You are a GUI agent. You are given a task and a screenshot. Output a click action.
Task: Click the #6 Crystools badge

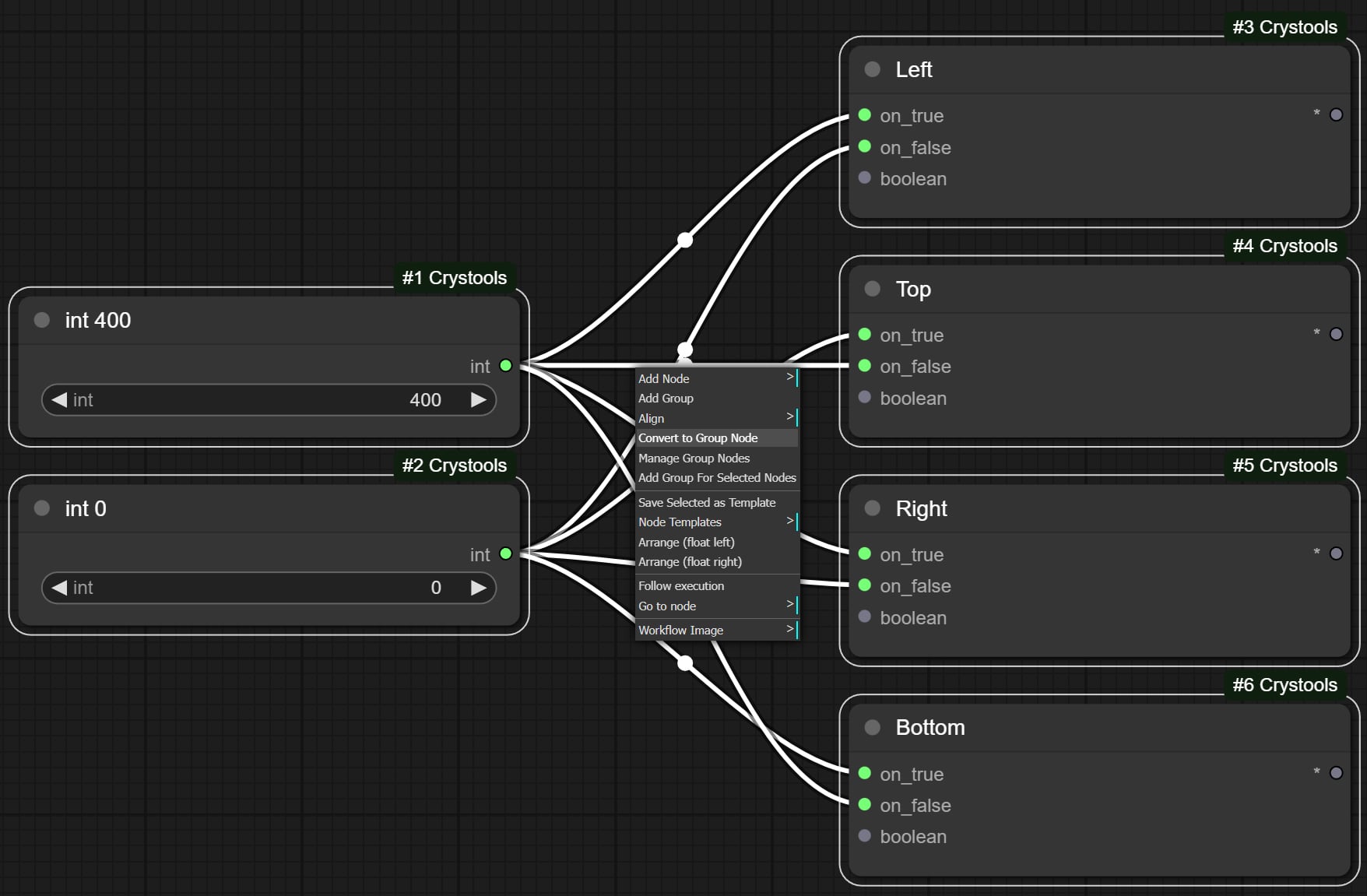pos(1285,685)
